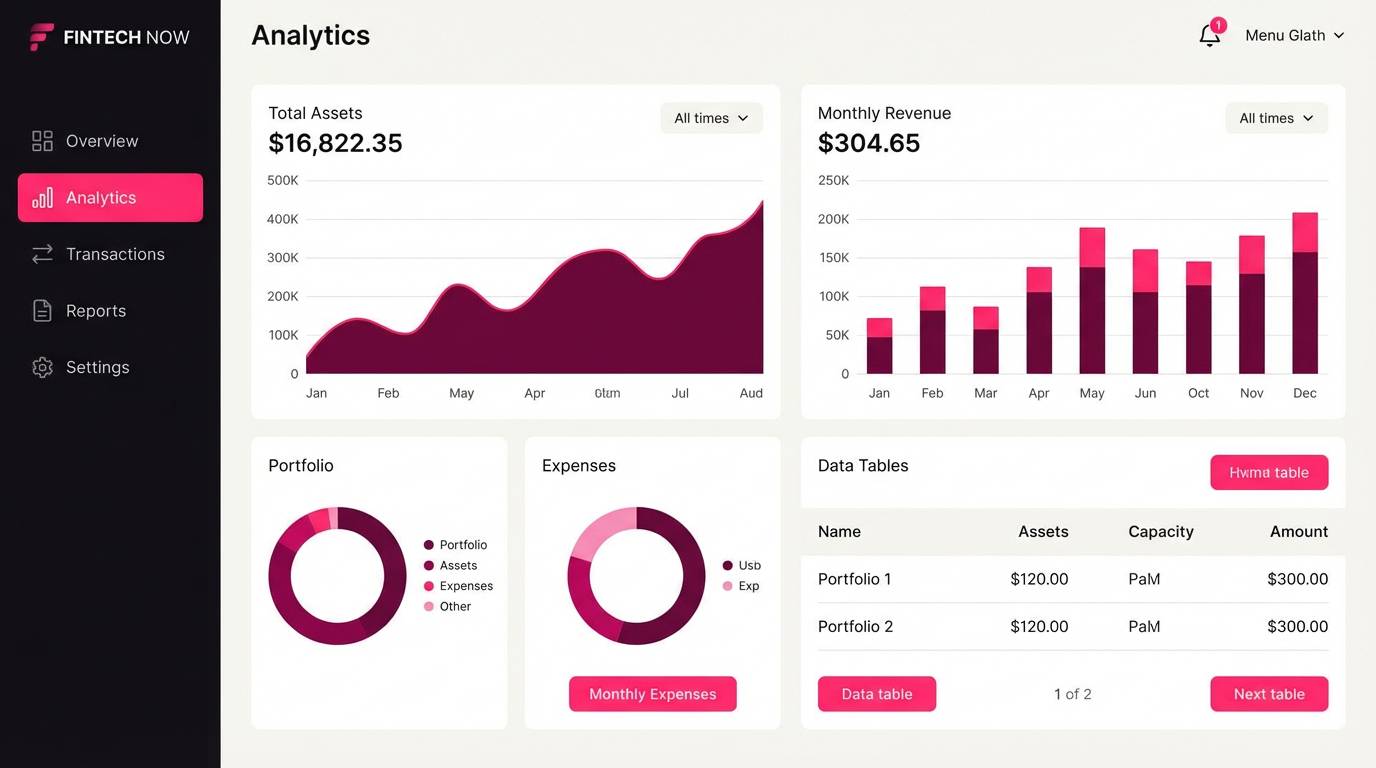Switch to the Analytics section
The height and width of the screenshot is (768, 1376).
pyautogui.click(x=110, y=197)
